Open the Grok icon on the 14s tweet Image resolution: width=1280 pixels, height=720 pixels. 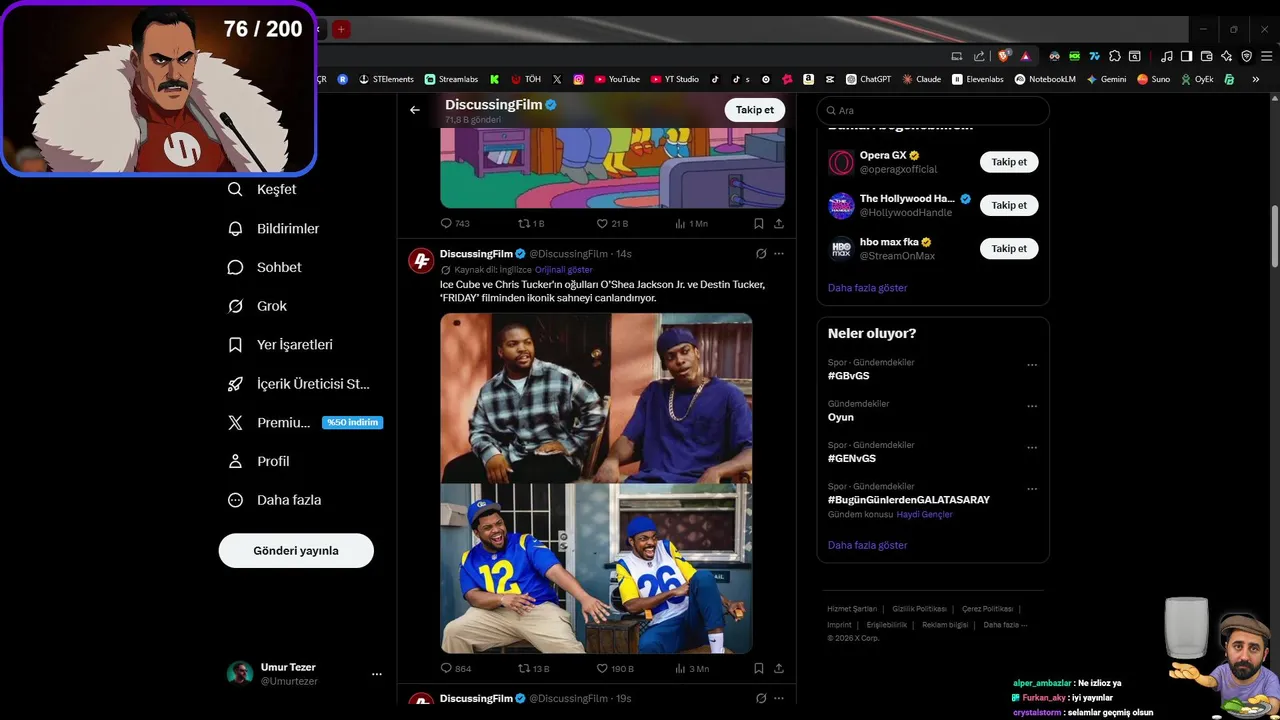pyautogui.click(x=761, y=254)
